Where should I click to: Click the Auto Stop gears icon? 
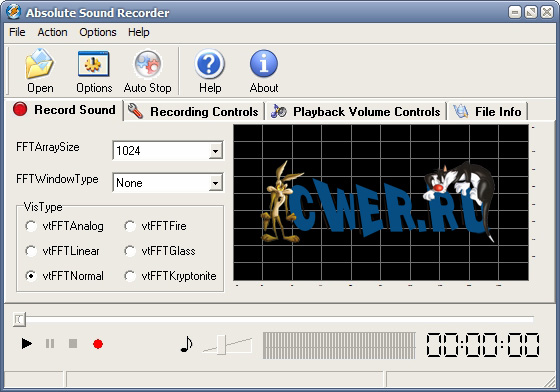point(148,64)
